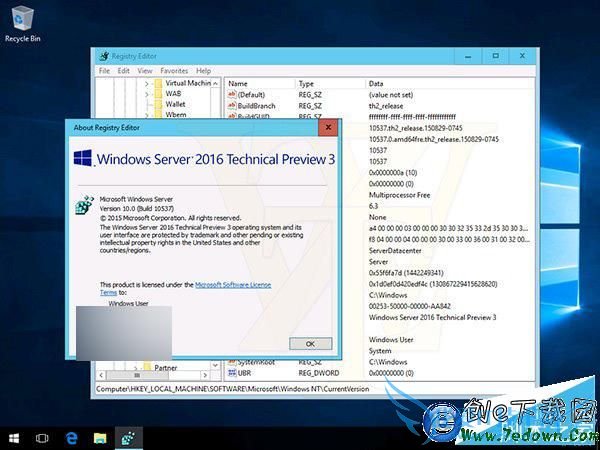Click the '00253-50000-00000-AA842' product ID value

[x=409, y=306]
